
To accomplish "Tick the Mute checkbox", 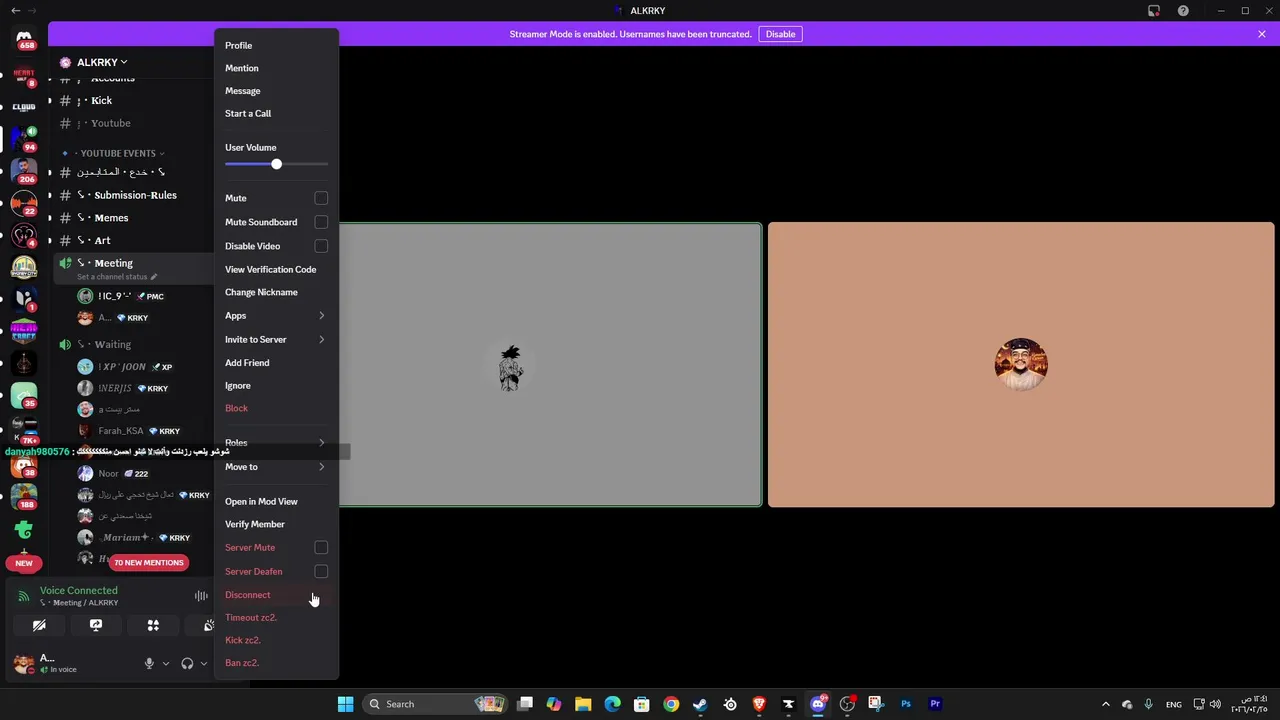I will tap(321, 198).
